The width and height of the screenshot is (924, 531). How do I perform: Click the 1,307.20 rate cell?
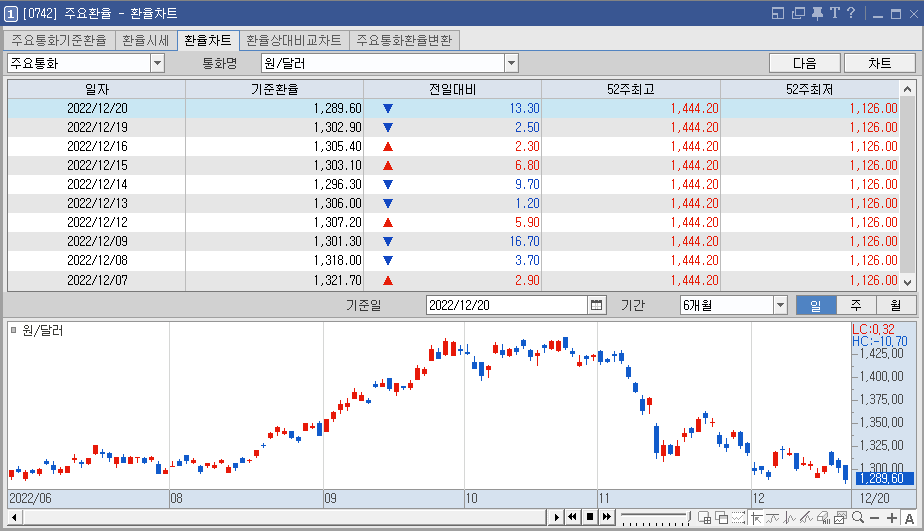[x=275, y=222]
